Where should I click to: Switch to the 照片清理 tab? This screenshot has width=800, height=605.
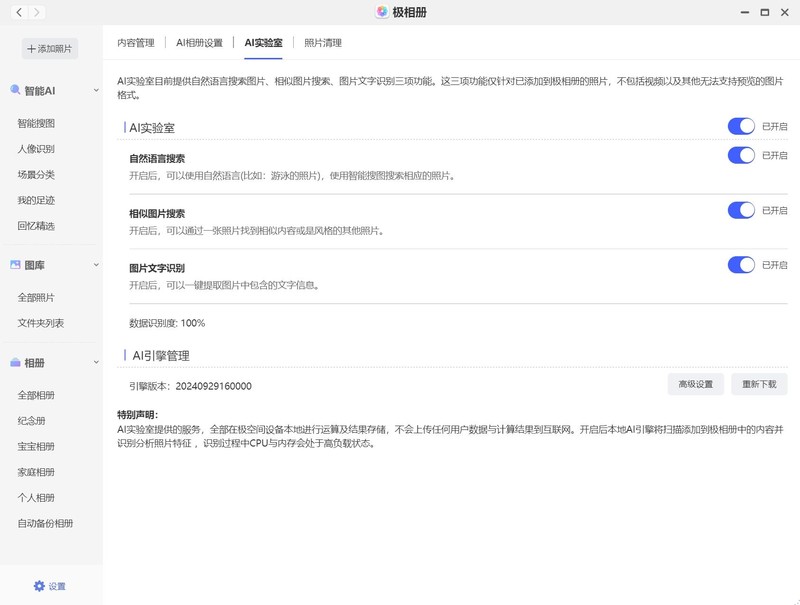pyautogui.click(x=320, y=43)
